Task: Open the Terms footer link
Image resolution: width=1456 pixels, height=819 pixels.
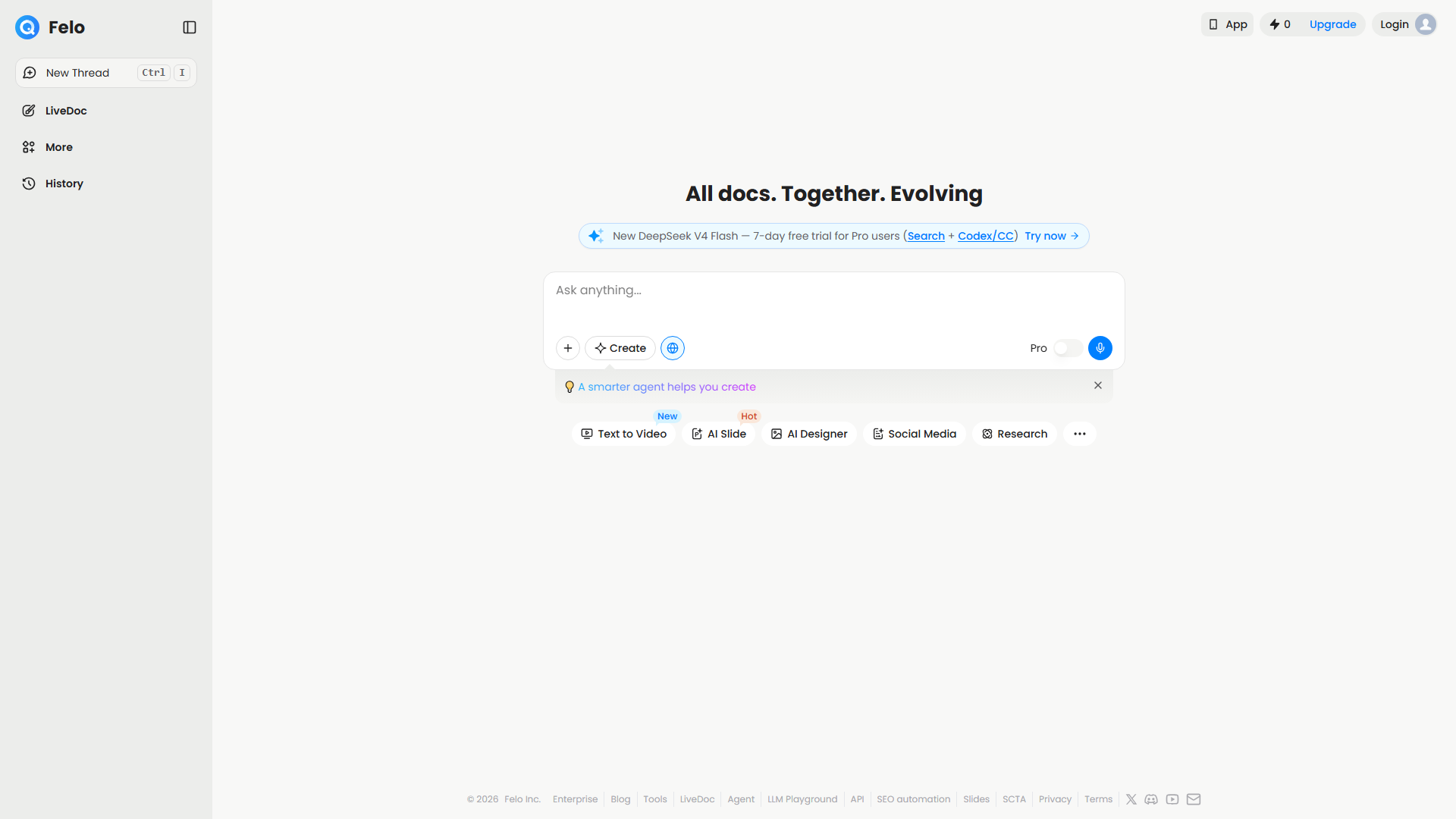Action: click(x=1098, y=799)
